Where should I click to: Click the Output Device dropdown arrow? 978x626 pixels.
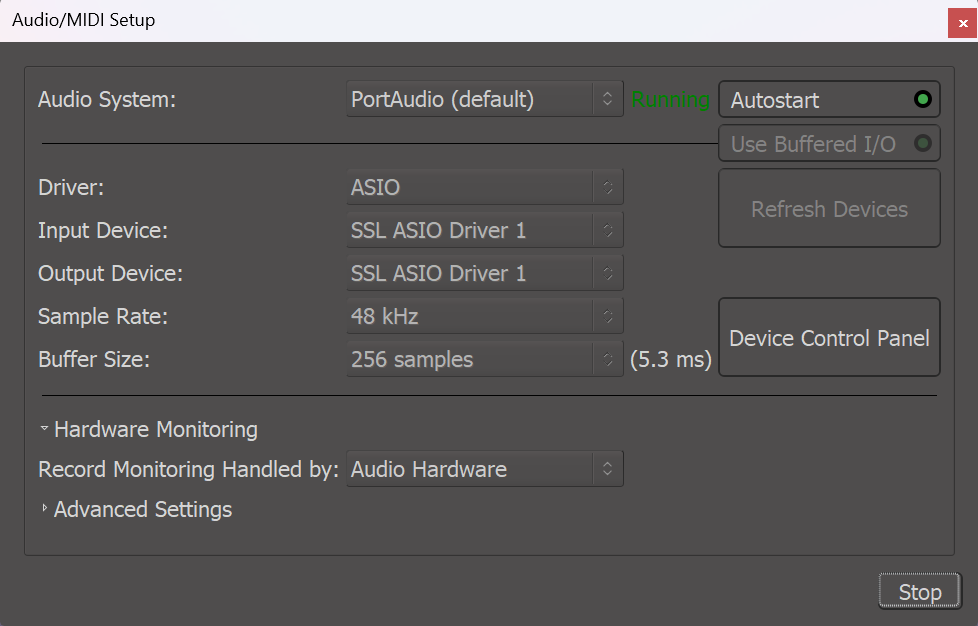(x=608, y=272)
